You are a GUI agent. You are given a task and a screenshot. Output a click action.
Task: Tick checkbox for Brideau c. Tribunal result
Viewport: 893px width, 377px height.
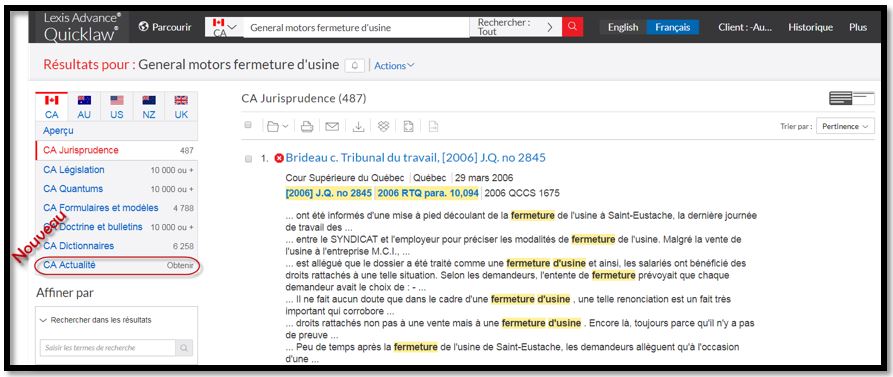pyautogui.click(x=248, y=158)
